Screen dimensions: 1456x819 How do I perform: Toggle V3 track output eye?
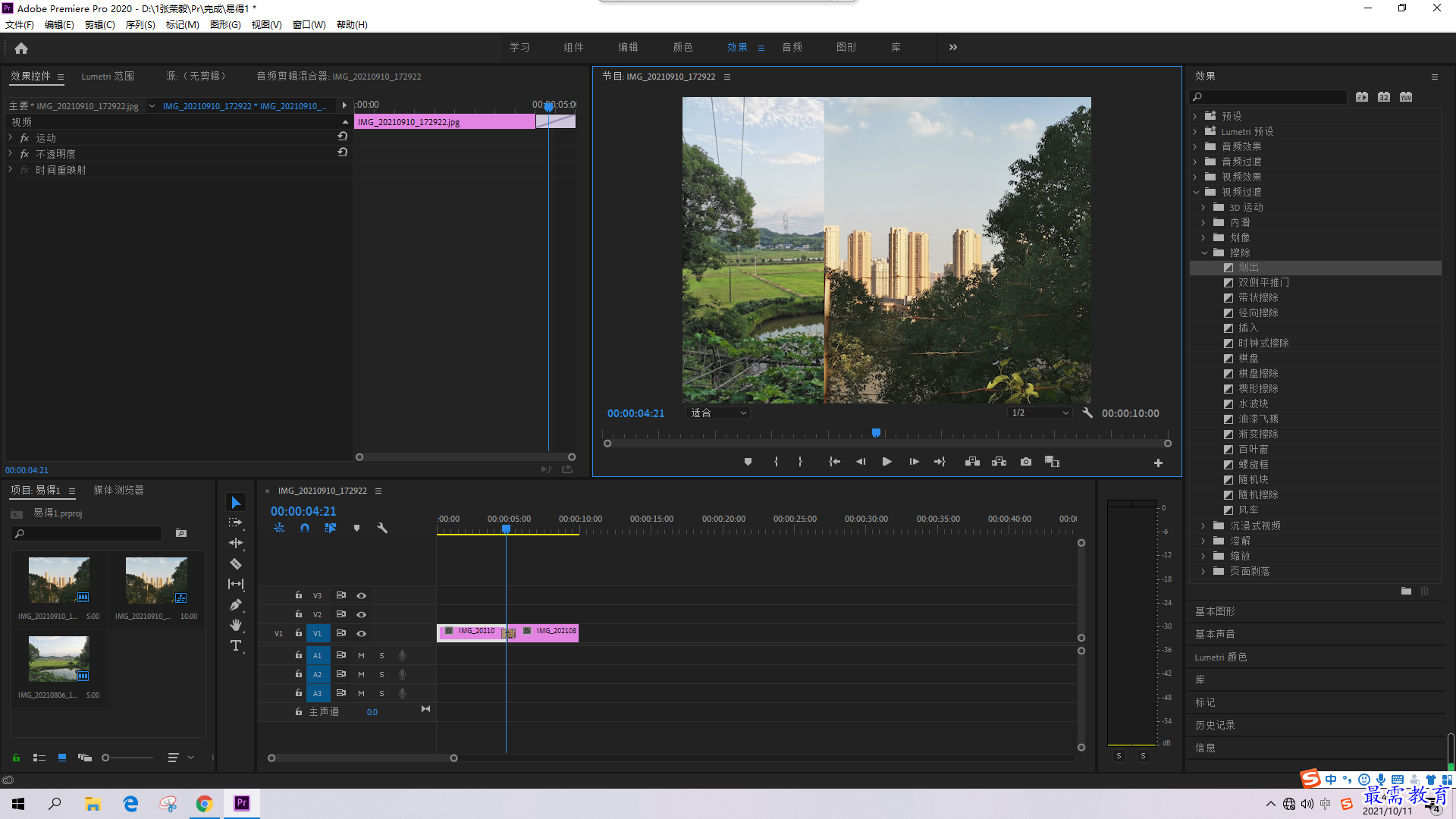pos(362,596)
